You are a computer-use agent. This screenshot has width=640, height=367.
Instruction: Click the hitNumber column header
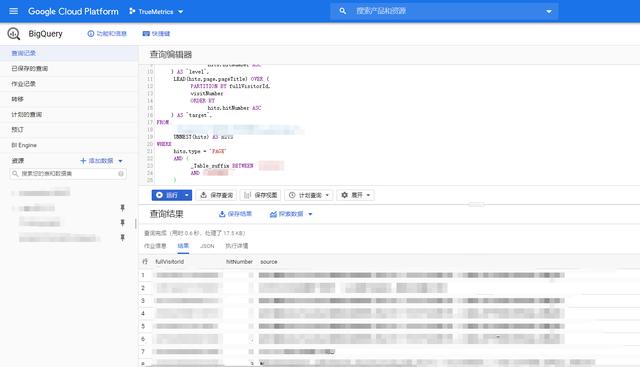click(x=239, y=262)
